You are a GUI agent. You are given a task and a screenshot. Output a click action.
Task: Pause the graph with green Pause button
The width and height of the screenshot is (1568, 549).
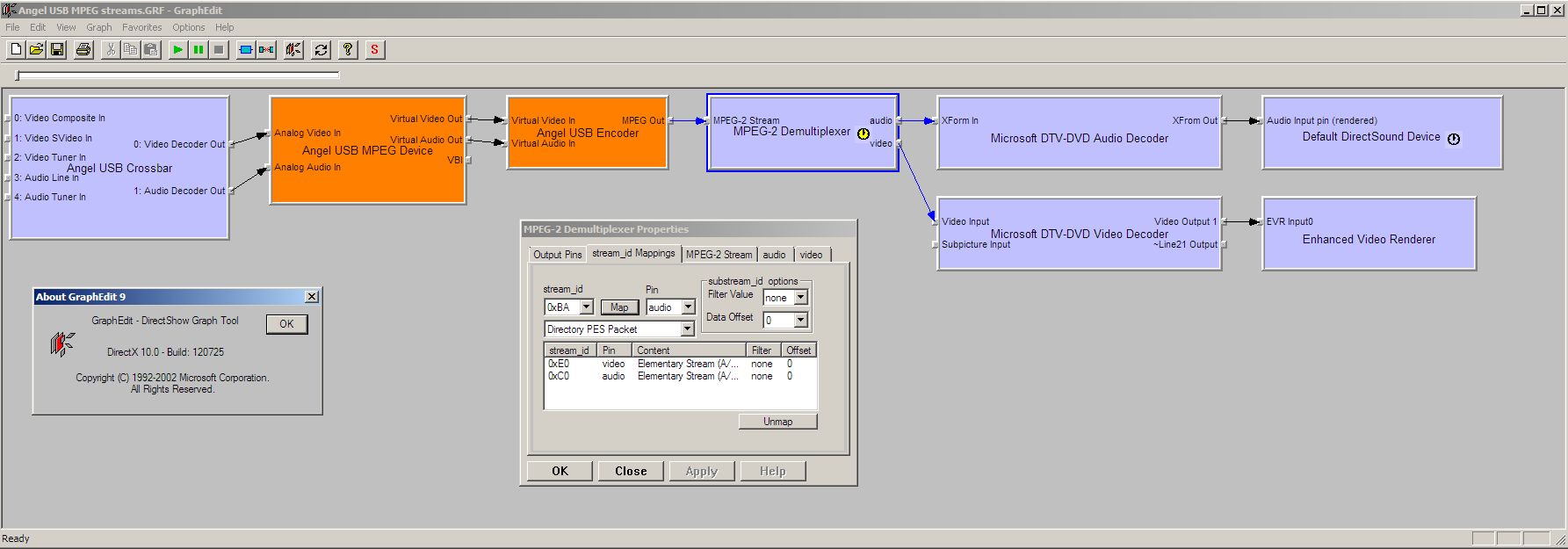pyautogui.click(x=199, y=49)
